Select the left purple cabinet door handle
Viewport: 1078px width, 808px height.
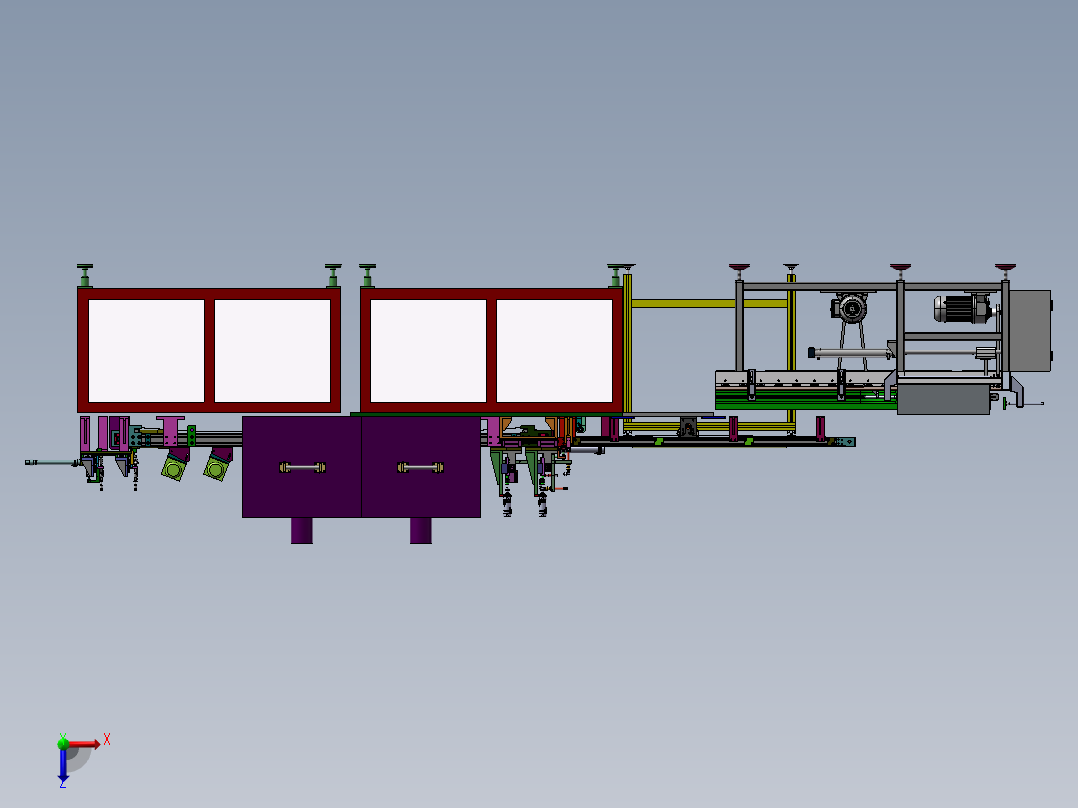pos(302,468)
